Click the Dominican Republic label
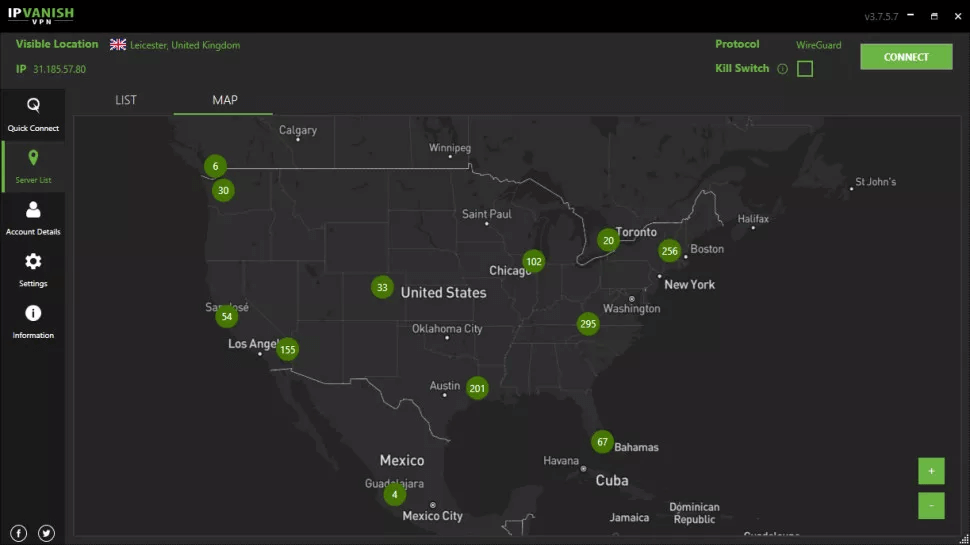970x545 pixels. [694, 513]
